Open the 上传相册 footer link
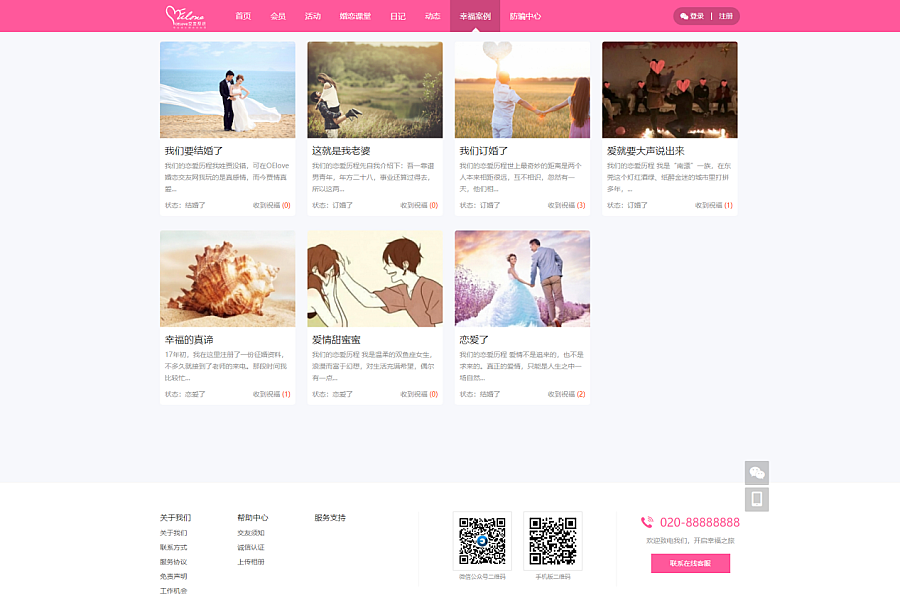The height and width of the screenshot is (600, 900). pyautogui.click(x=251, y=562)
